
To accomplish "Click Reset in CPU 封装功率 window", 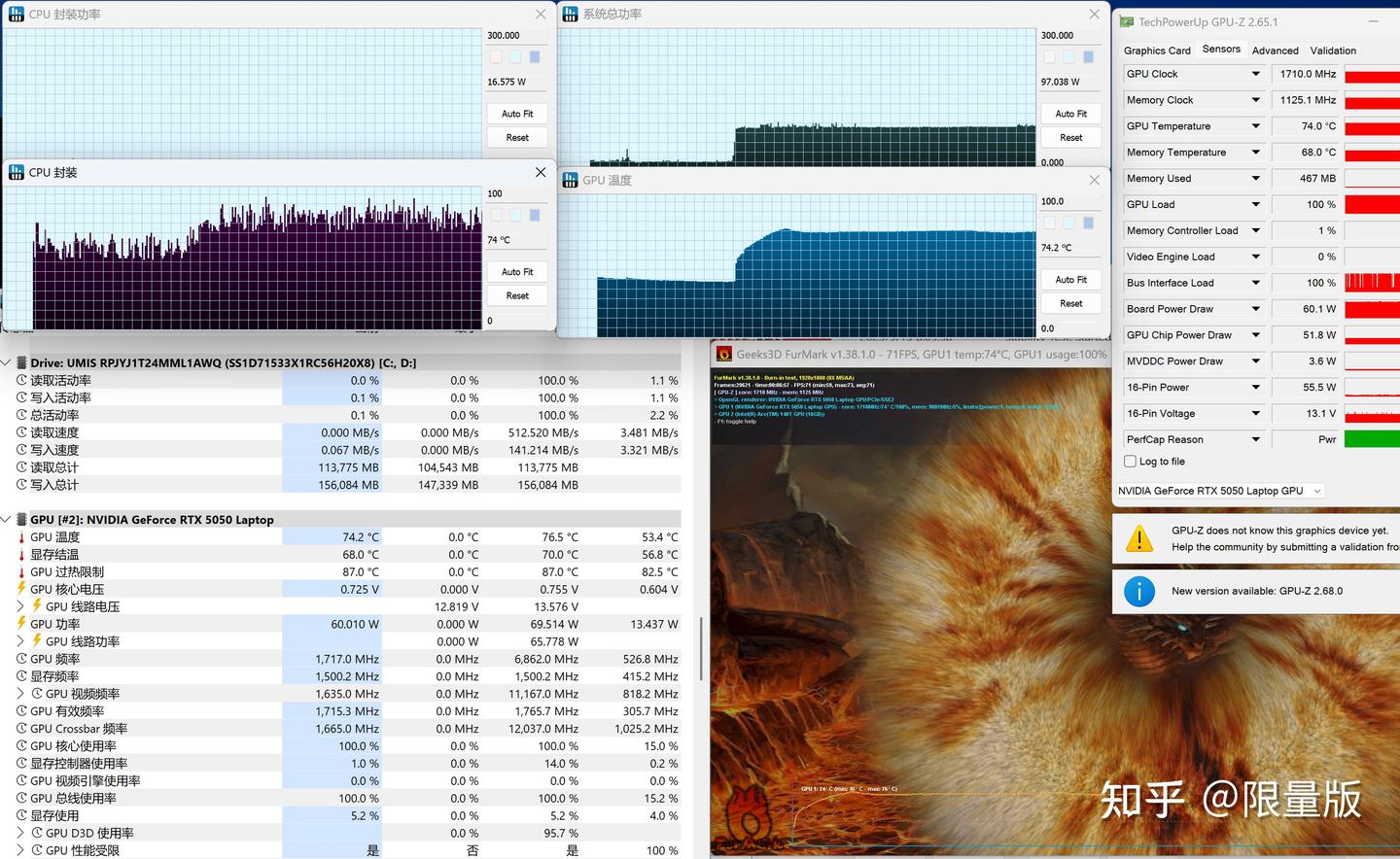I will [x=517, y=138].
